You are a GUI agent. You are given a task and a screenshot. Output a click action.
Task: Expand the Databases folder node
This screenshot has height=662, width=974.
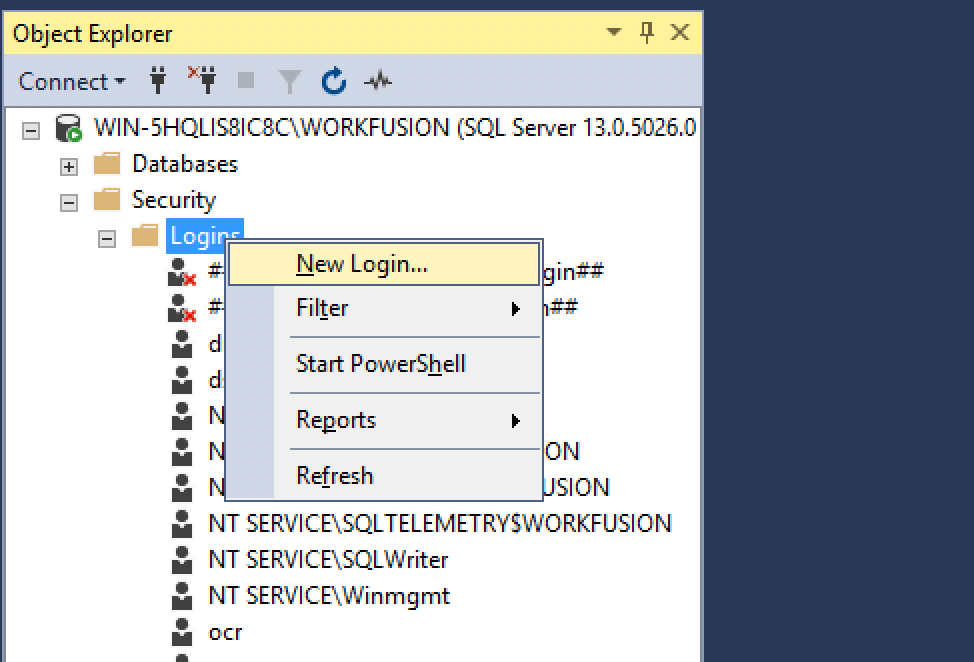coord(69,166)
